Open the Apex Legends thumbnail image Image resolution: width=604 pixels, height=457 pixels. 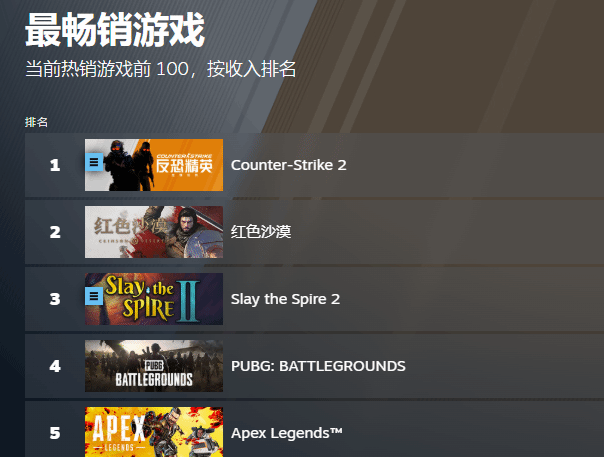pyautogui.click(x=154, y=432)
